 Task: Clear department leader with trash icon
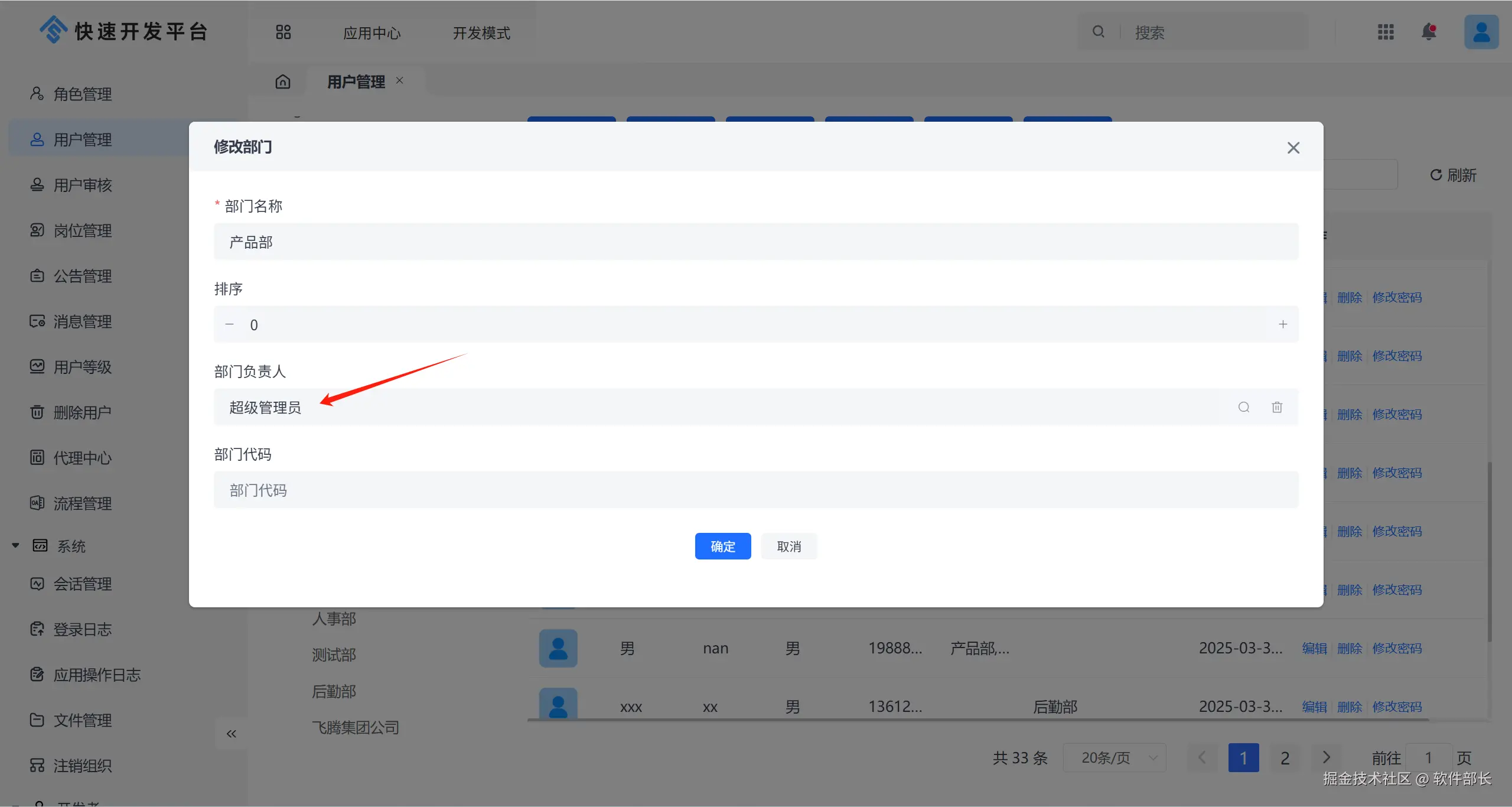[x=1277, y=407]
